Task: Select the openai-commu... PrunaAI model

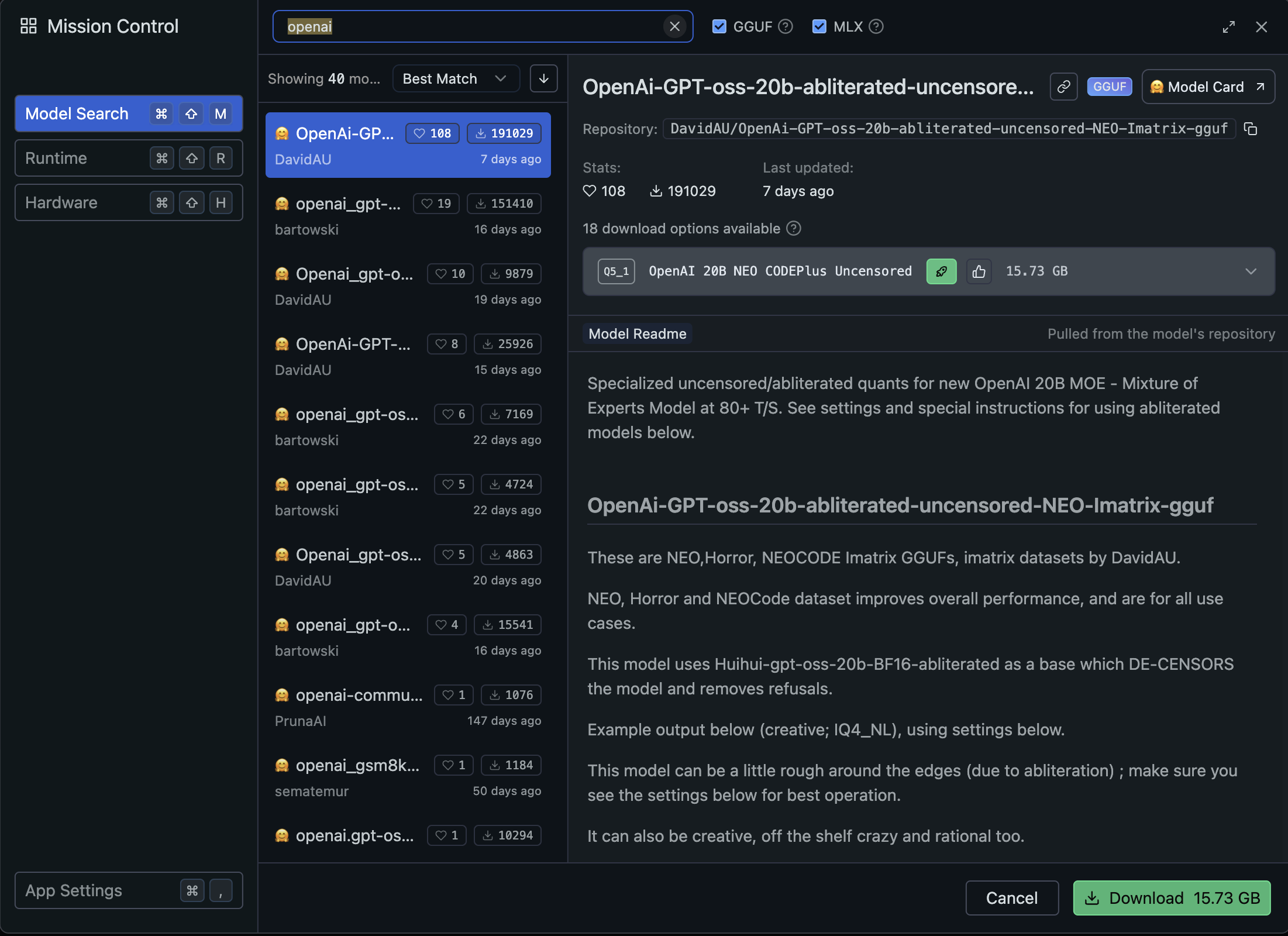Action: [408, 707]
